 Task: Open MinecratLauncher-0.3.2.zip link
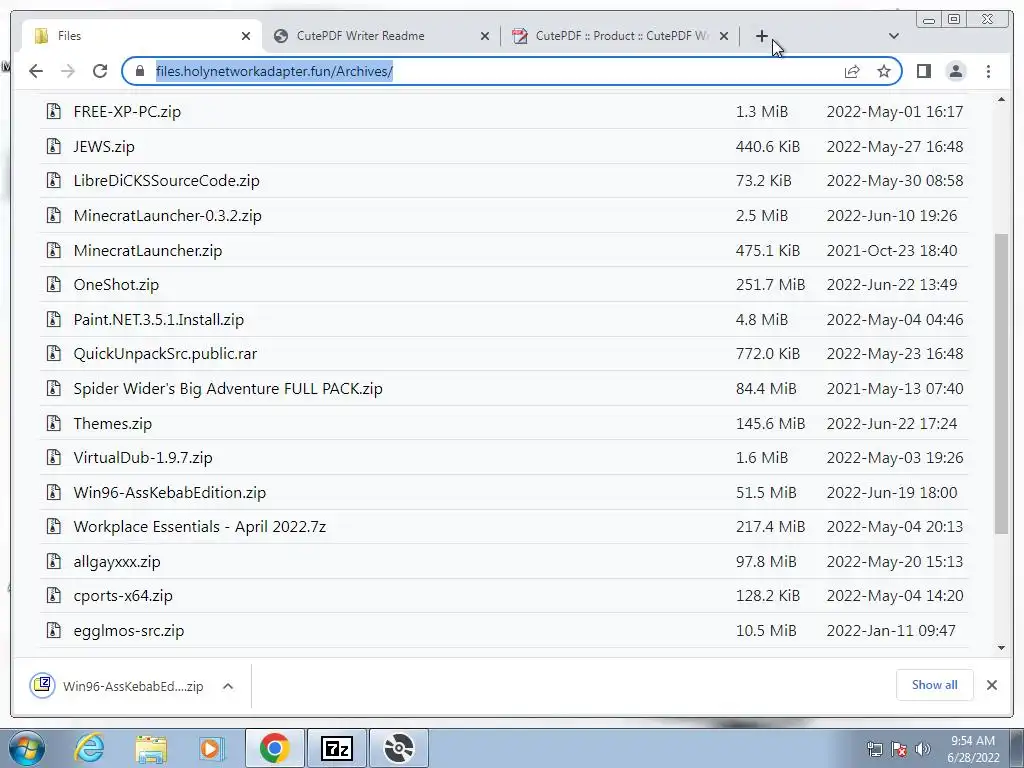[x=168, y=216]
